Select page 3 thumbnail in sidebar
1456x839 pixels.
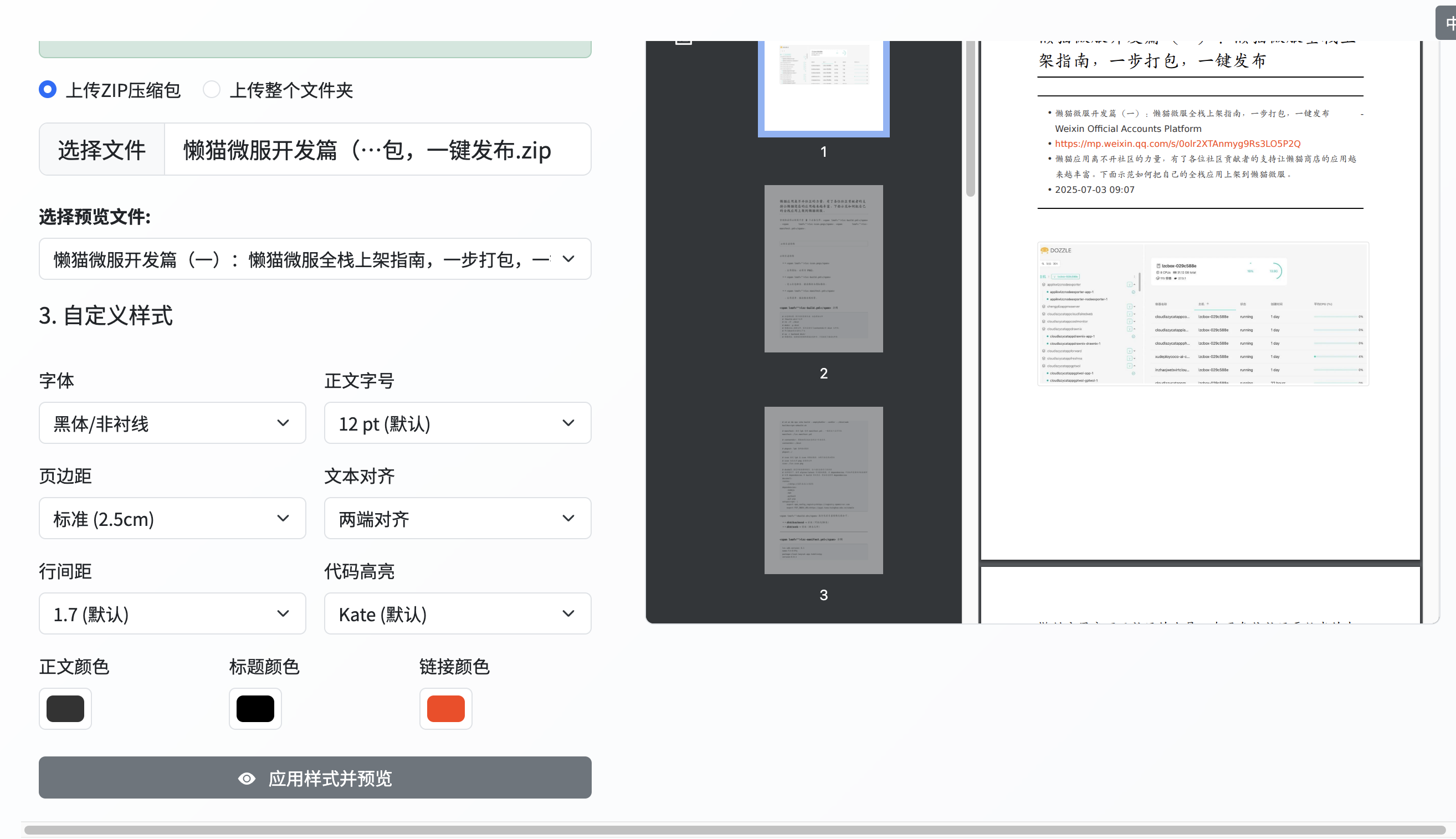click(x=824, y=490)
